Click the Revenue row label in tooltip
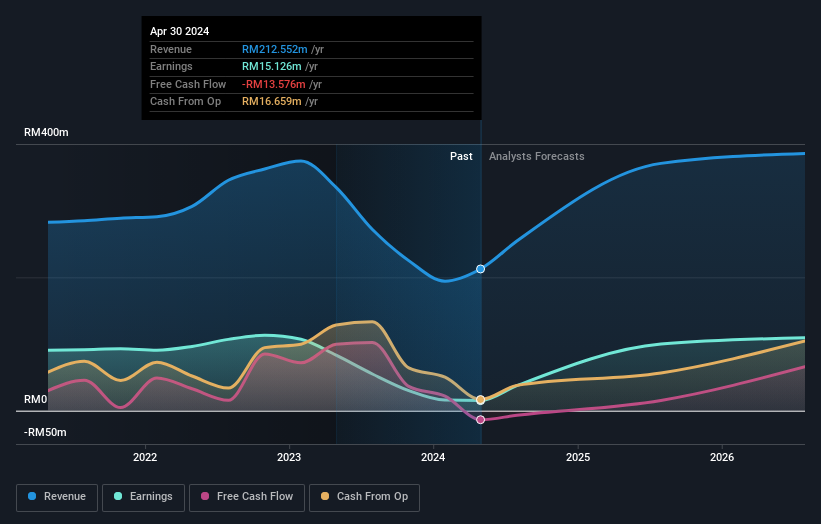This screenshot has height=524, width=821. 171,49
